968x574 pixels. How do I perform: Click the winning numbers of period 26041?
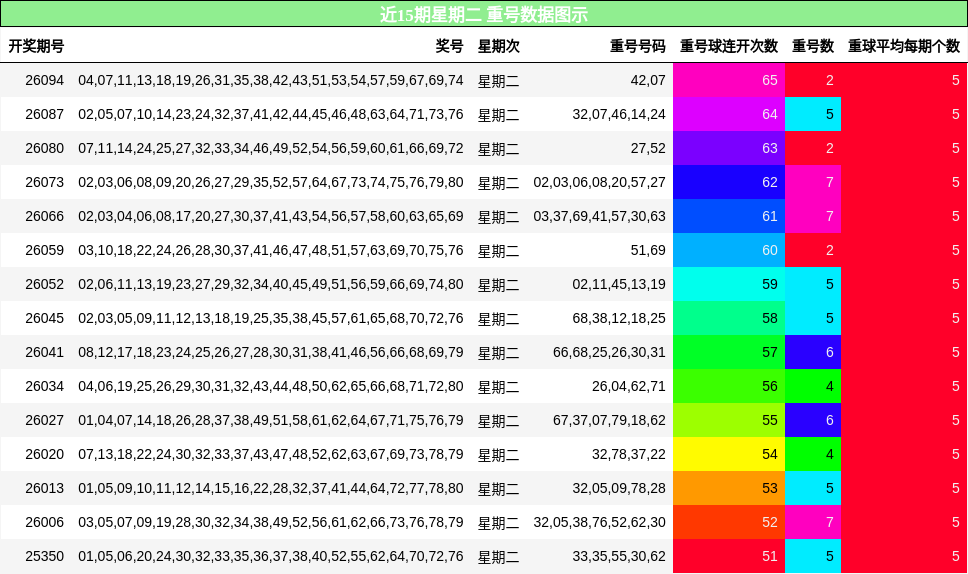270,352
